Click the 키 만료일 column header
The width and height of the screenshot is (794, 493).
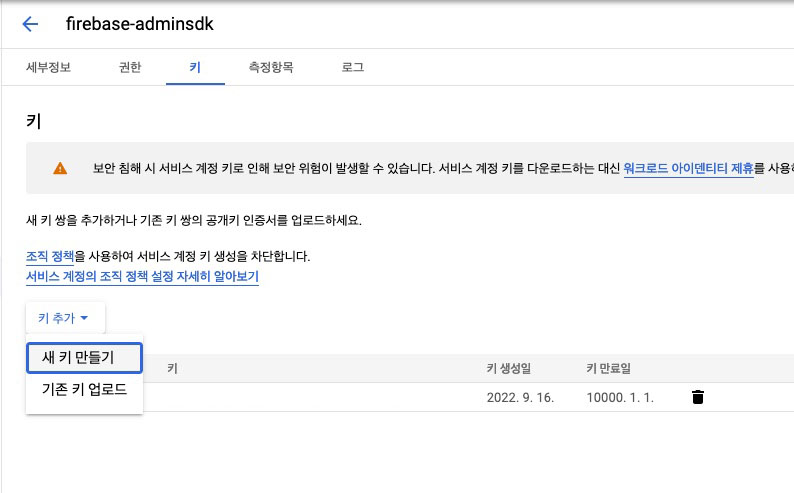click(608, 368)
